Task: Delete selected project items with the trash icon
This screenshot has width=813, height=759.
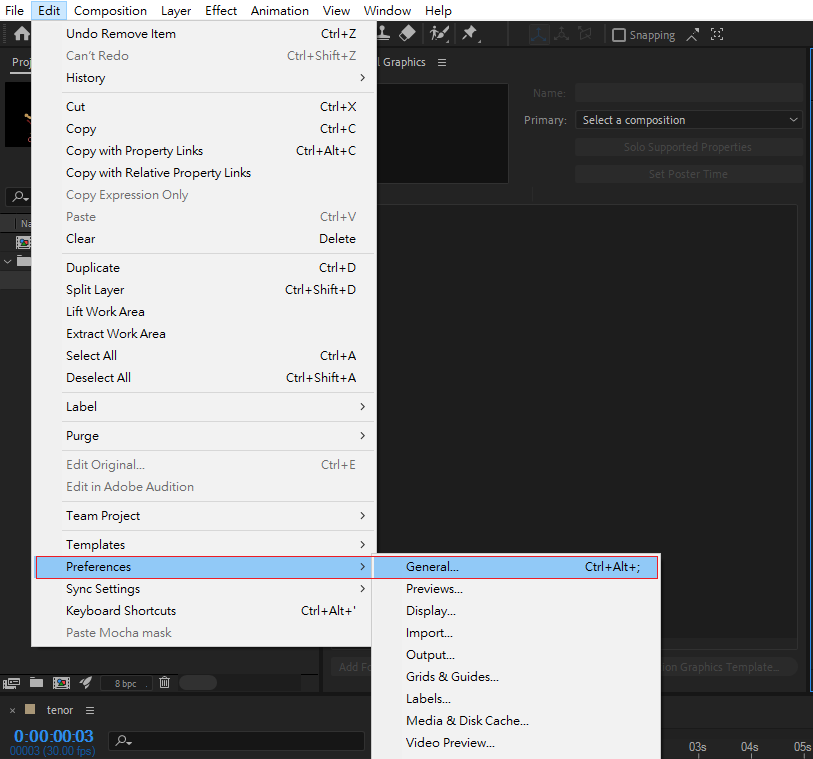Action: coord(165,683)
